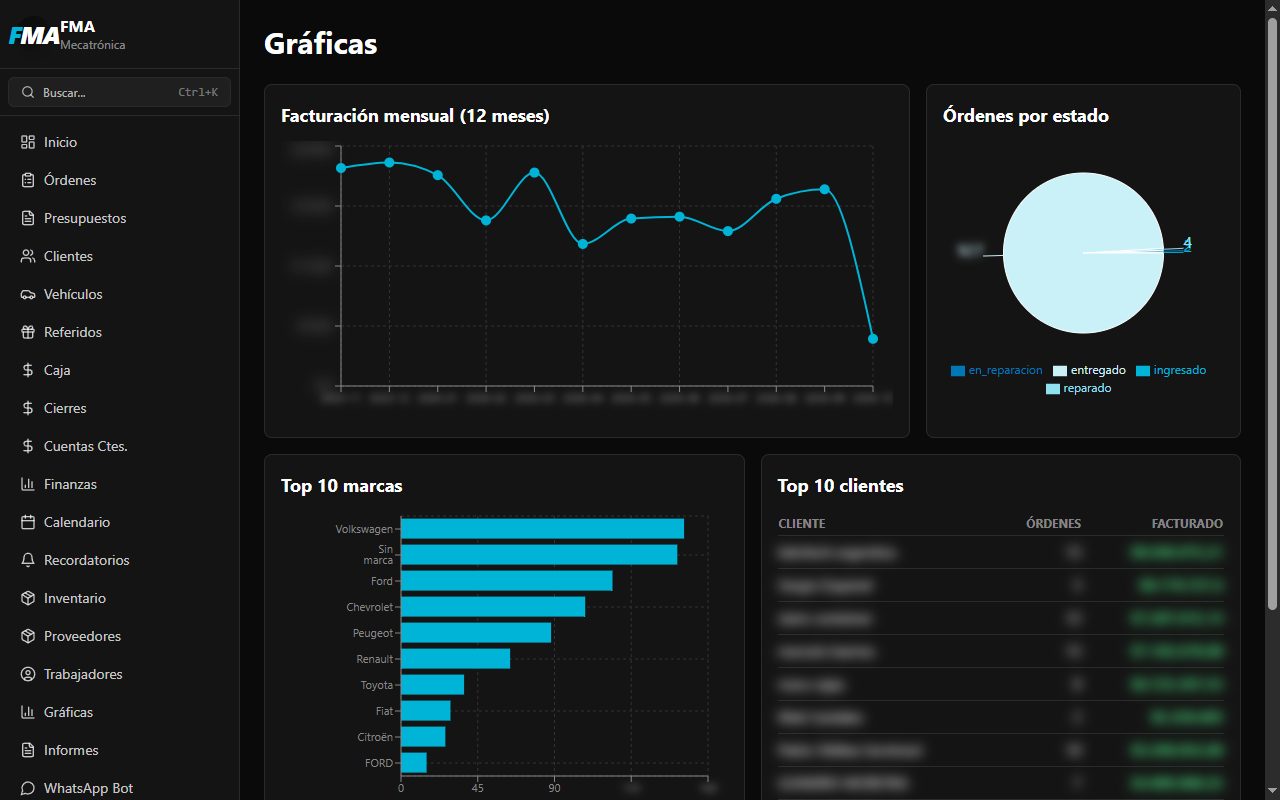Click the Cierres dollar sign icon
The image size is (1280, 800).
[28, 408]
